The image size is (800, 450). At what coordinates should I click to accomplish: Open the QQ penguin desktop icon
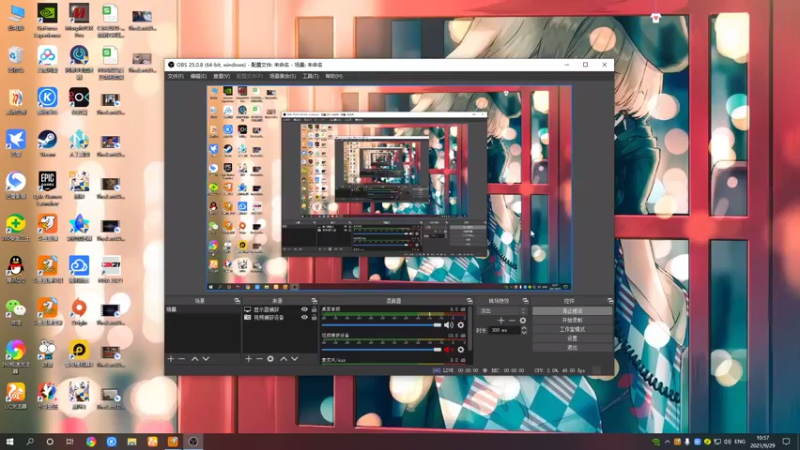click(x=16, y=269)
